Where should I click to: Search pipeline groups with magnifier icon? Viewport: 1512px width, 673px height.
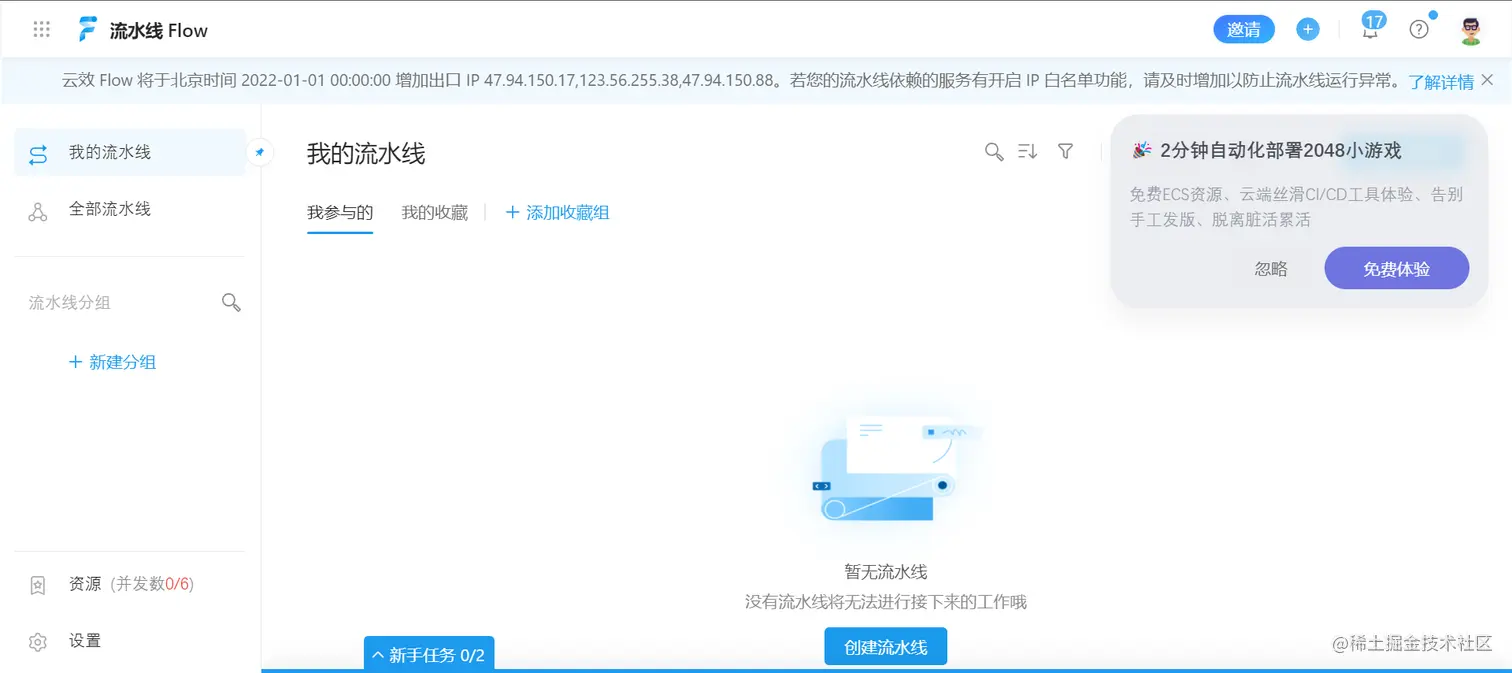tap(231, 302)
